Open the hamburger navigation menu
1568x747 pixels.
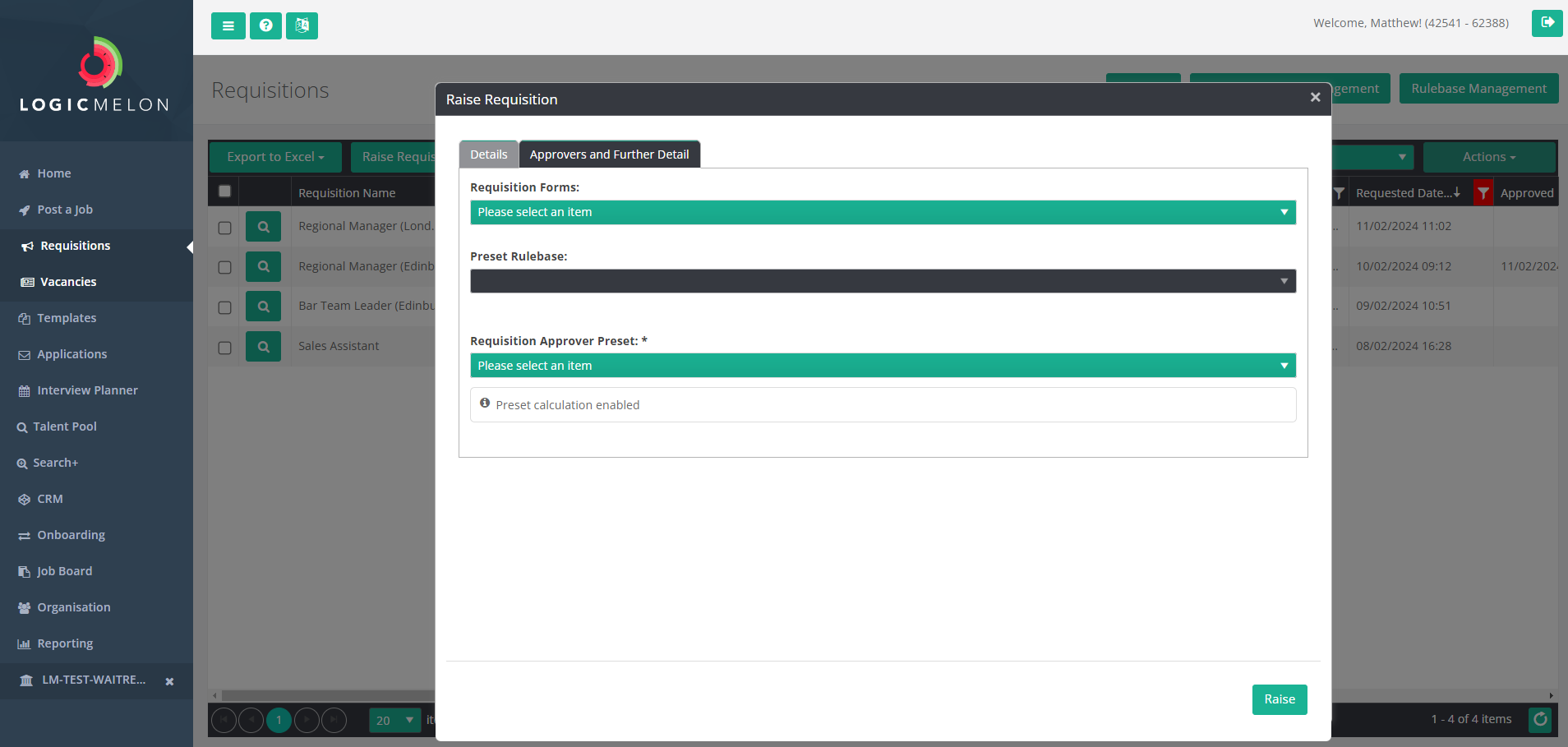click(228, 25)
